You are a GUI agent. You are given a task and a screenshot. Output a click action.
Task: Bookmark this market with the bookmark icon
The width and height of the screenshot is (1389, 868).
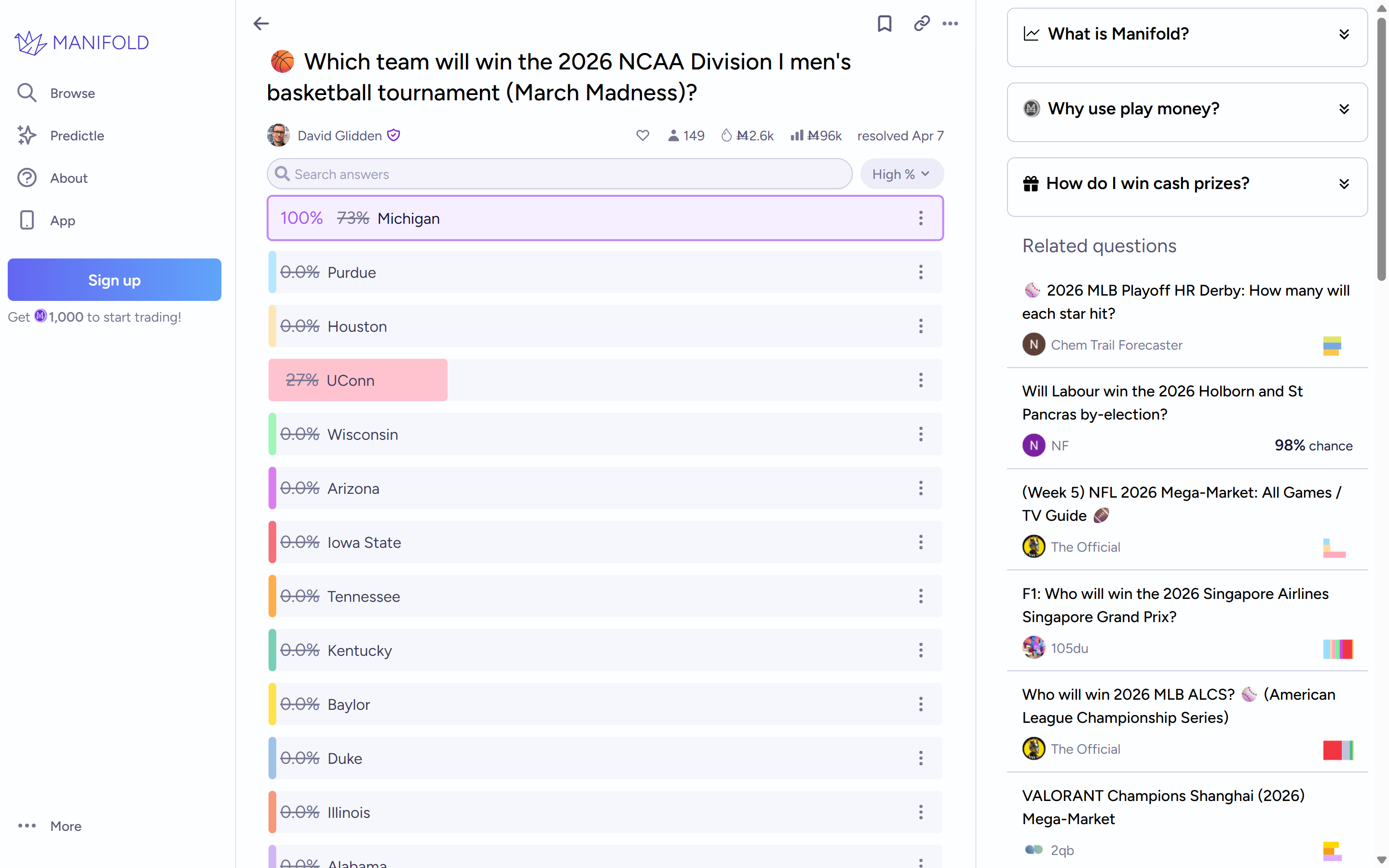click(x=885, y=24)
